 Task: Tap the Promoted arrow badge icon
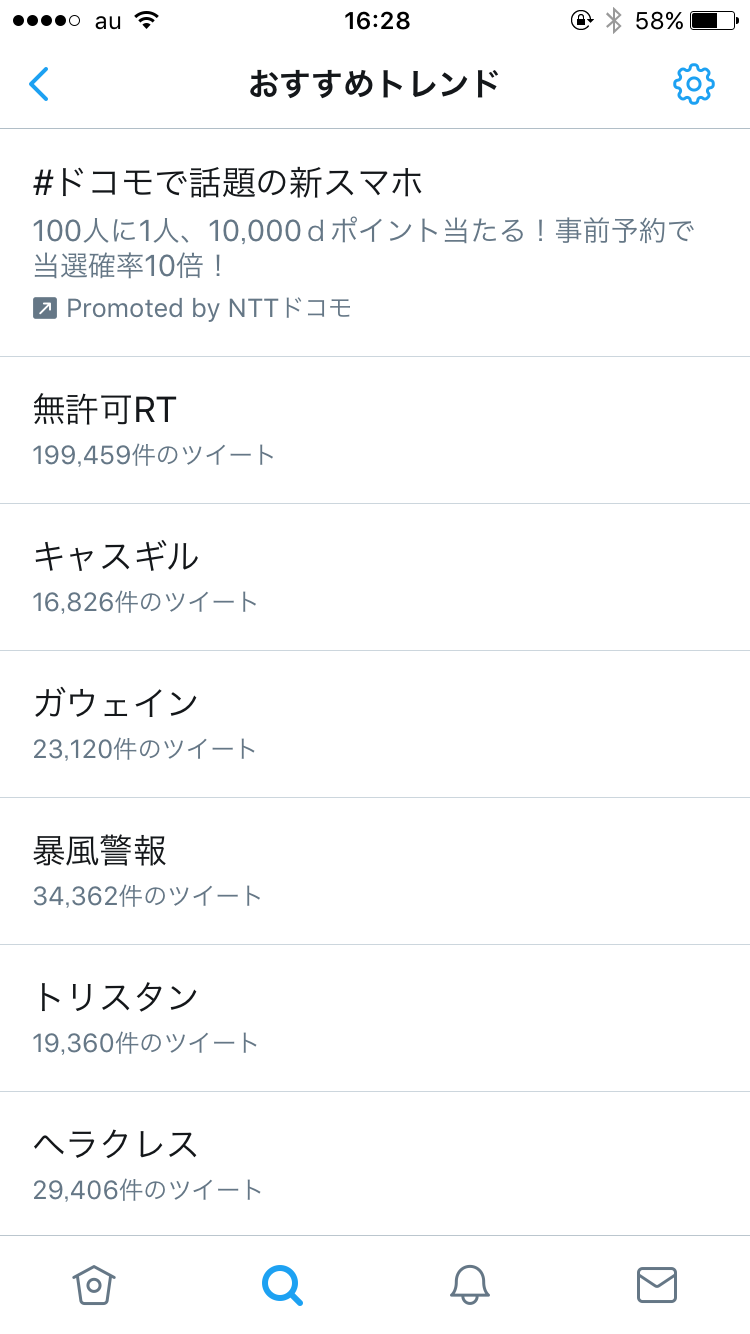tap(45, 309)
